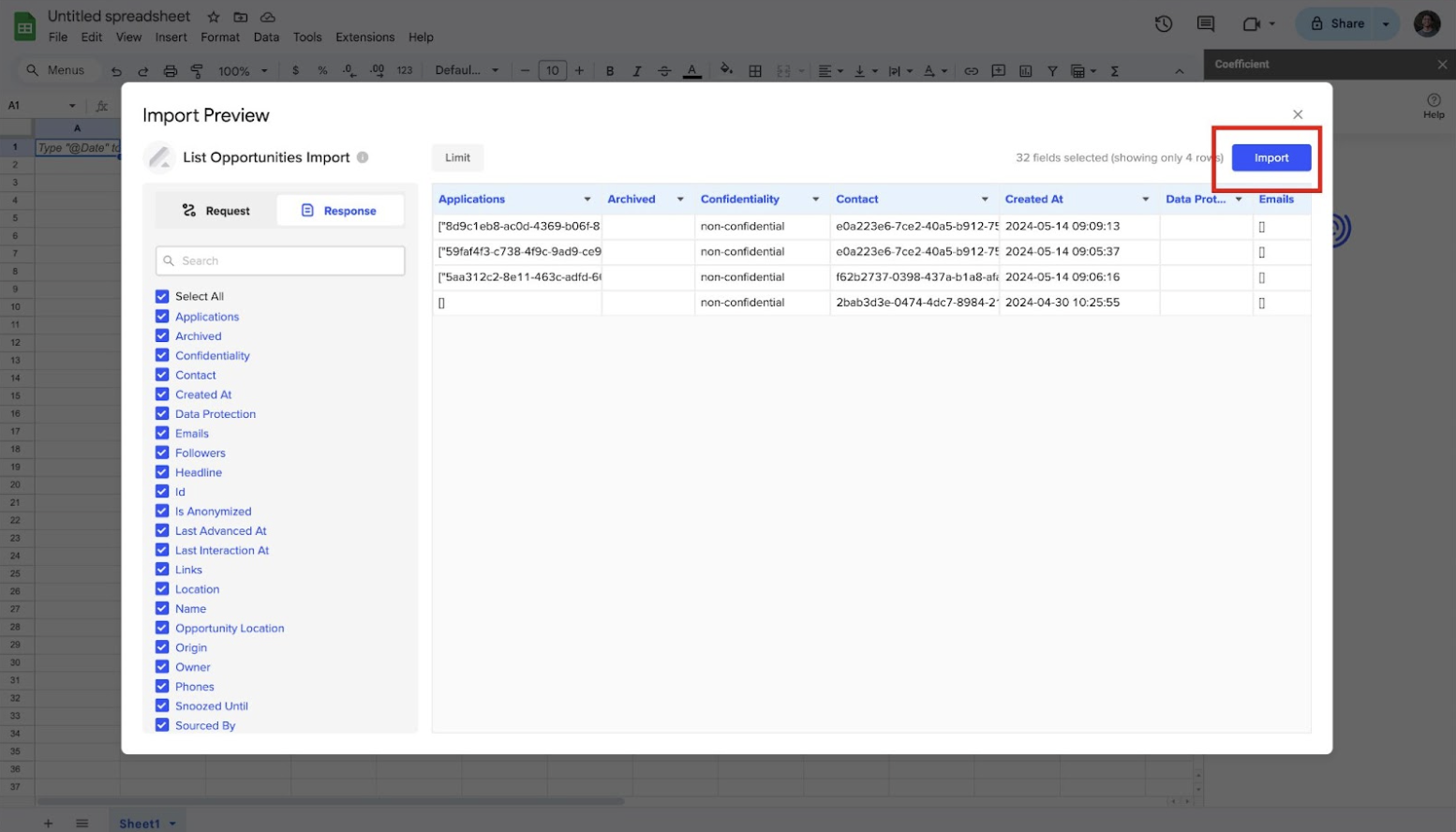This screenshot has height=832, width=1456.
Task: Open the Insert menu
Action: 171,37
